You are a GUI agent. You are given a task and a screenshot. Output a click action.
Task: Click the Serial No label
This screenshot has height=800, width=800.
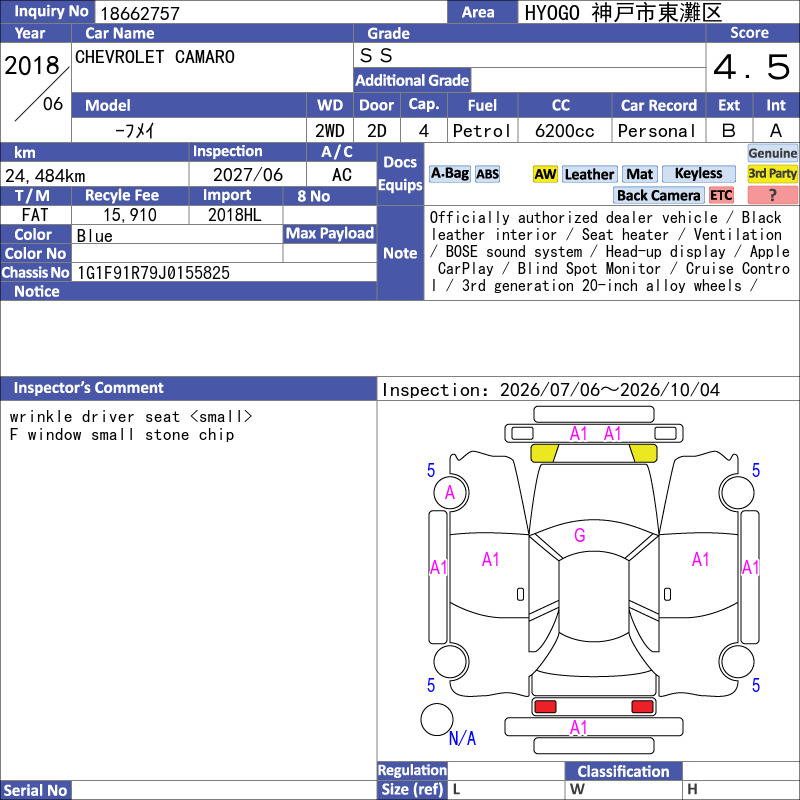click(35, 790)
